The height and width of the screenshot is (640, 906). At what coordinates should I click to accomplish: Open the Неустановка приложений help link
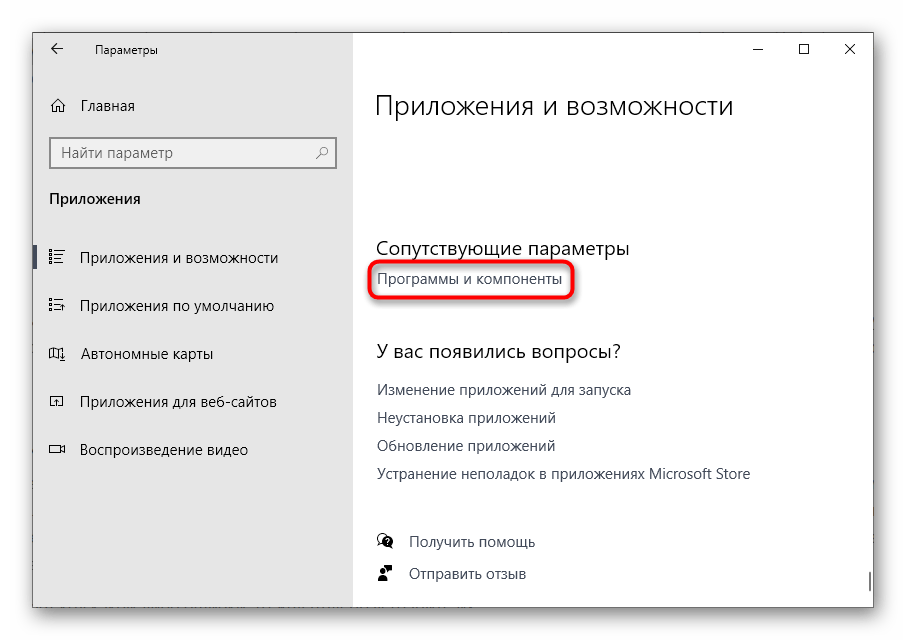coord(466,418)
